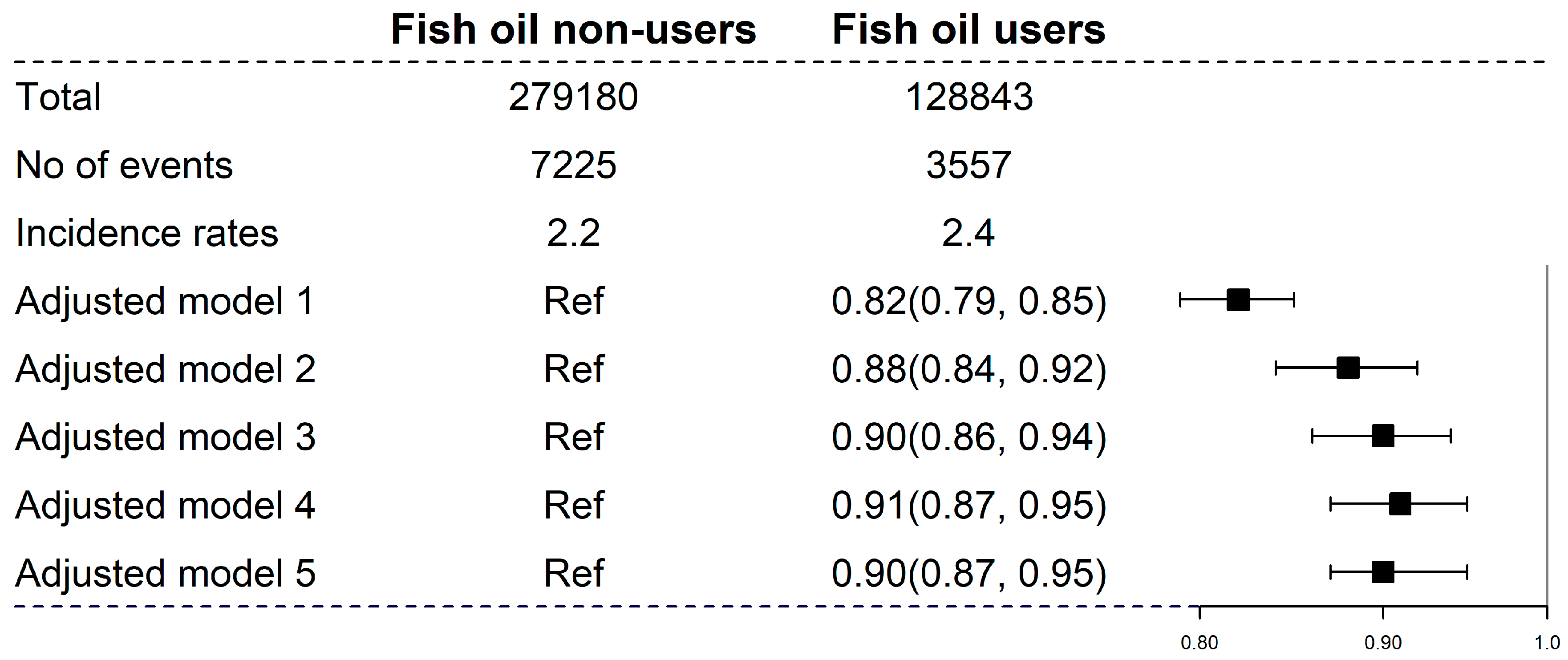Click the 1.0 axis tick label
Image resolution: width=1568 pixels, height=660 pixels.
coord(1546,643)
